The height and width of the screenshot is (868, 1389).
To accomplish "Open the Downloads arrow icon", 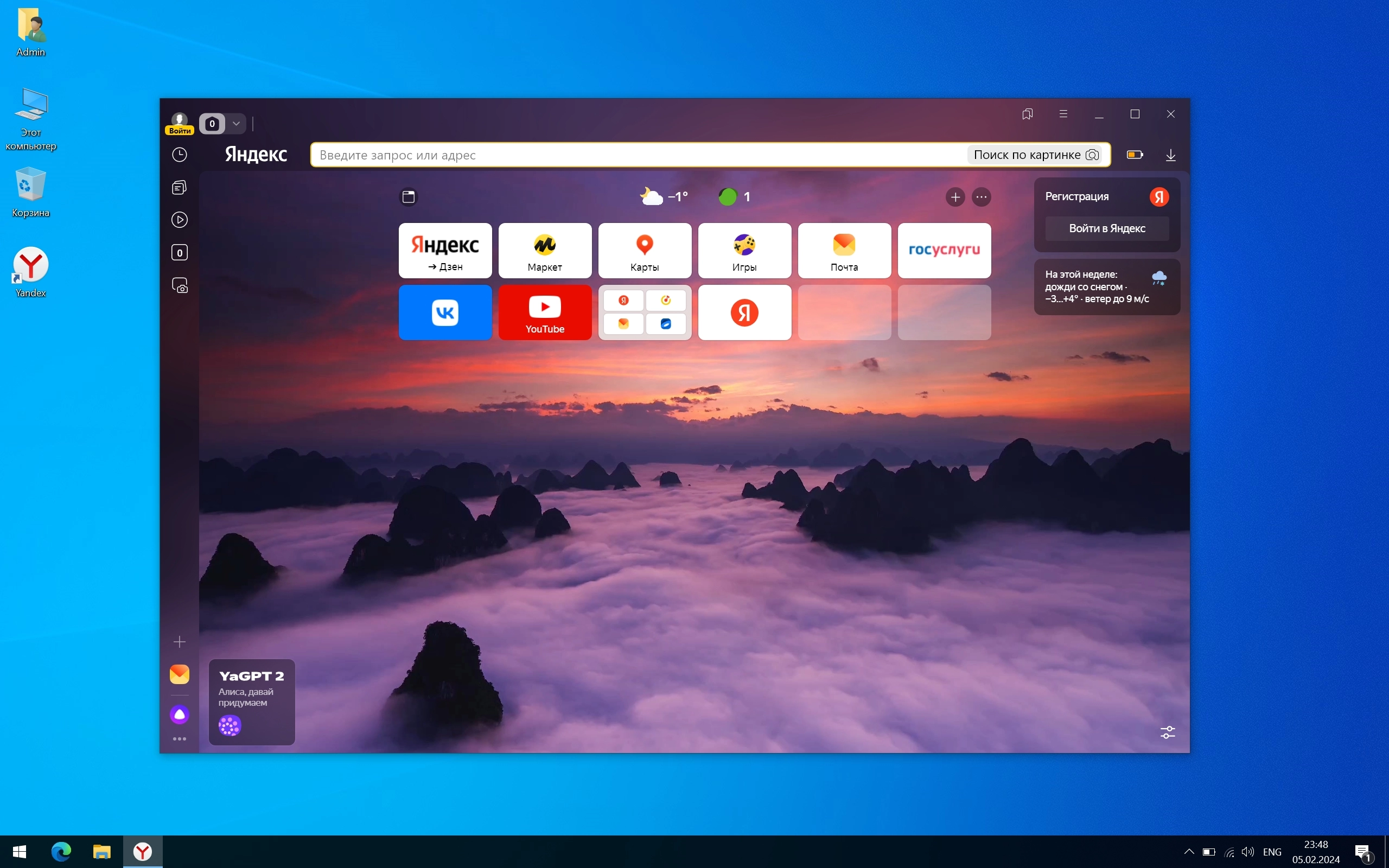I will [1170, 155].
